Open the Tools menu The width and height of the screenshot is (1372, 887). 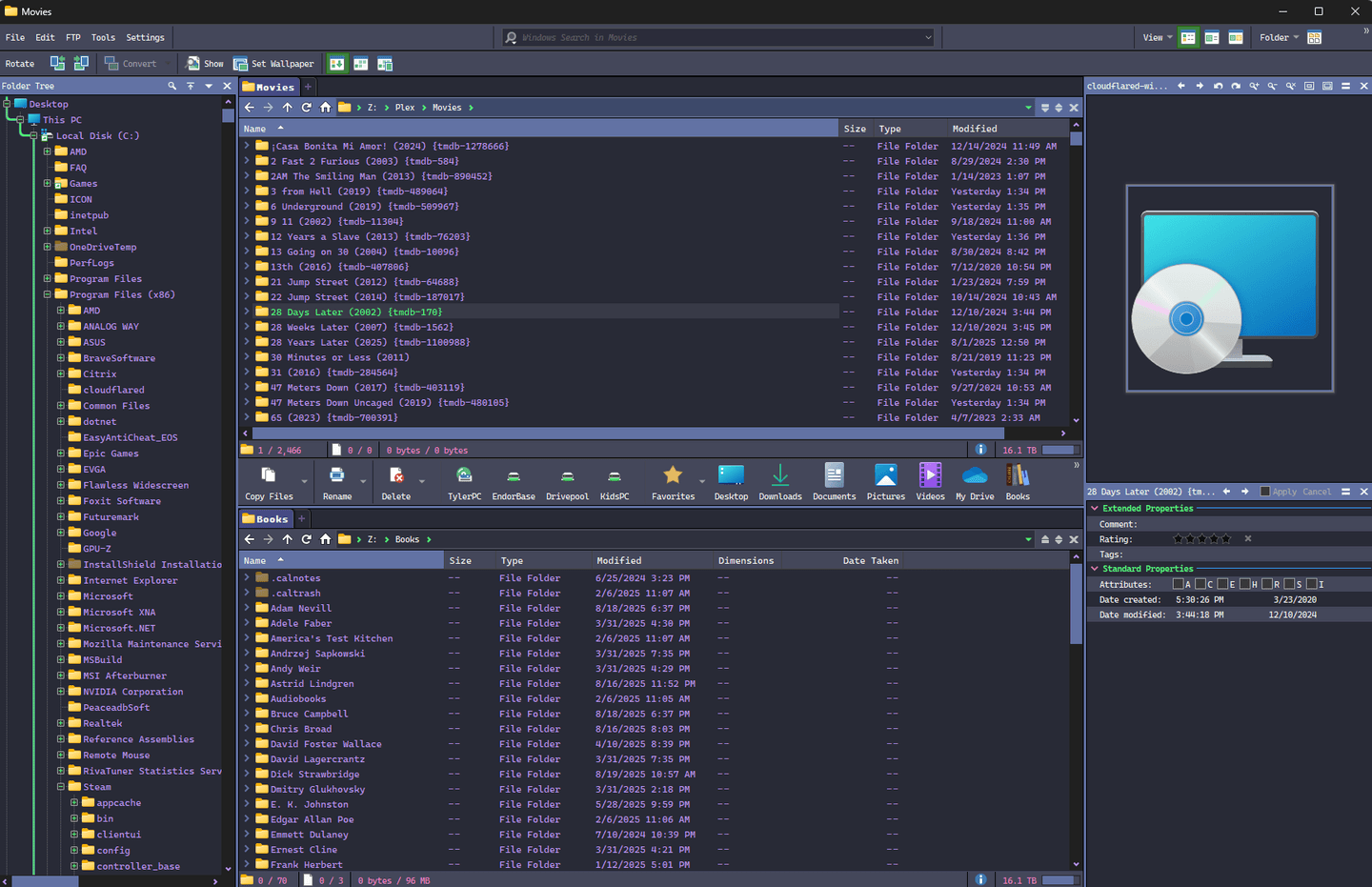point(103,37)
